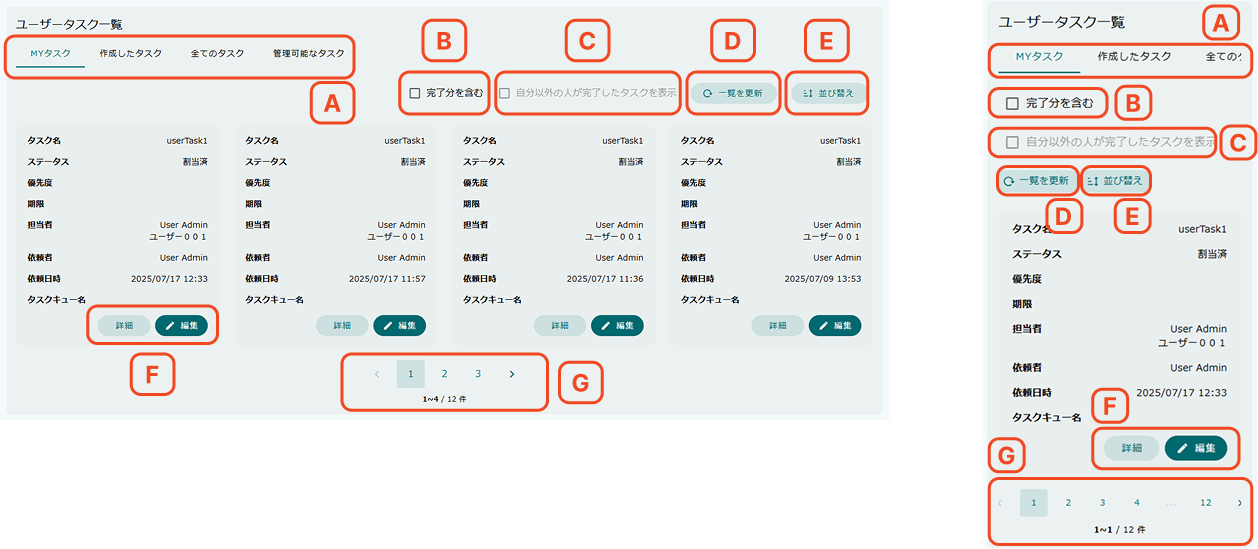Go to page 3 in wide-layout pagination
Viewport: 1258px width, 549px height.
(478, 374)
